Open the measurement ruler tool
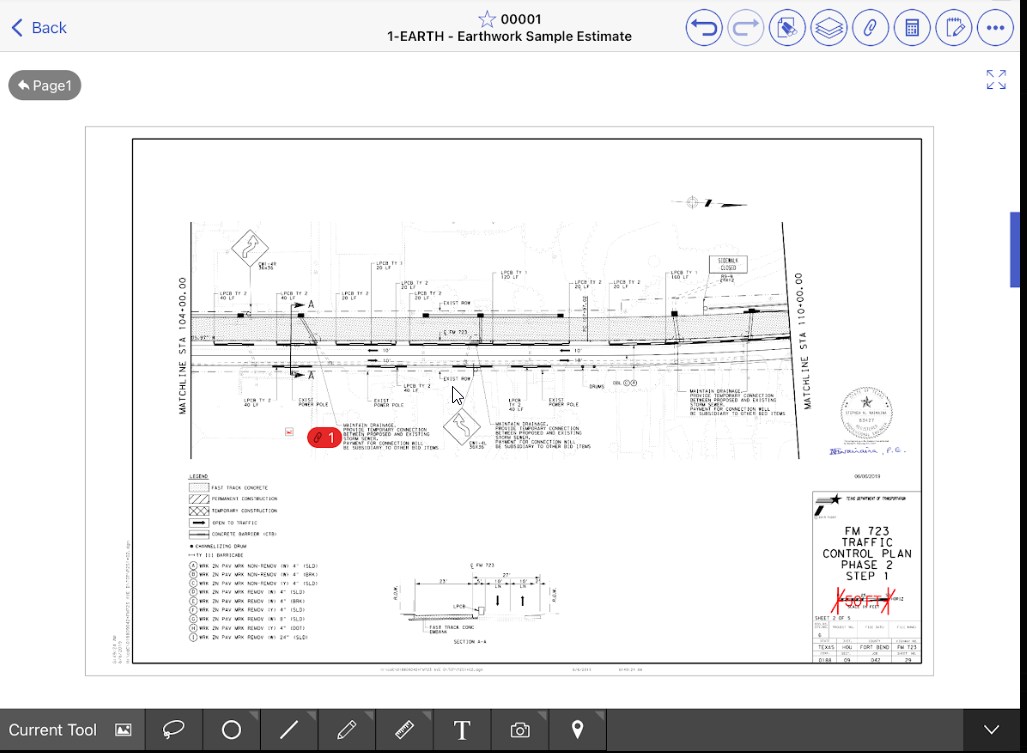Screen dimensions: 1027x753 click(x=404, y=730)
